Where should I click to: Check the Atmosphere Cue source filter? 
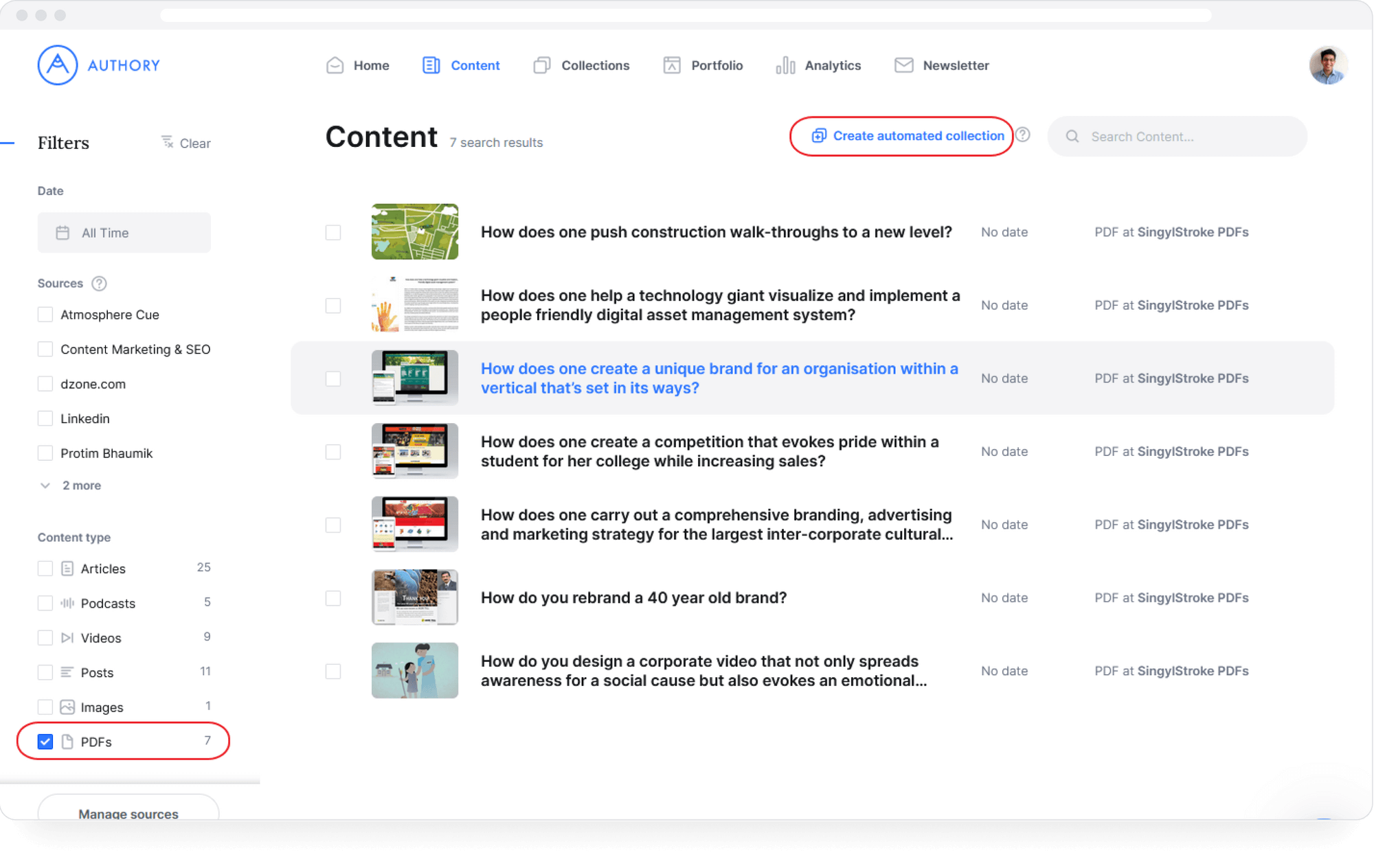(45, 314)
